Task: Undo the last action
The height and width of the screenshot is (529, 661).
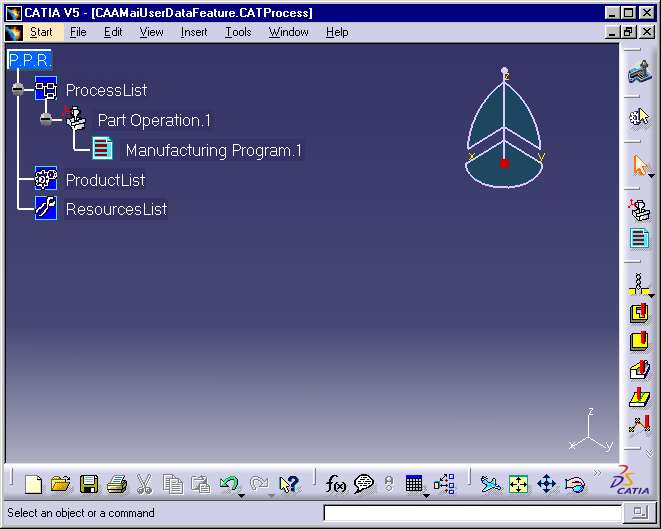Action: point(229,483)
